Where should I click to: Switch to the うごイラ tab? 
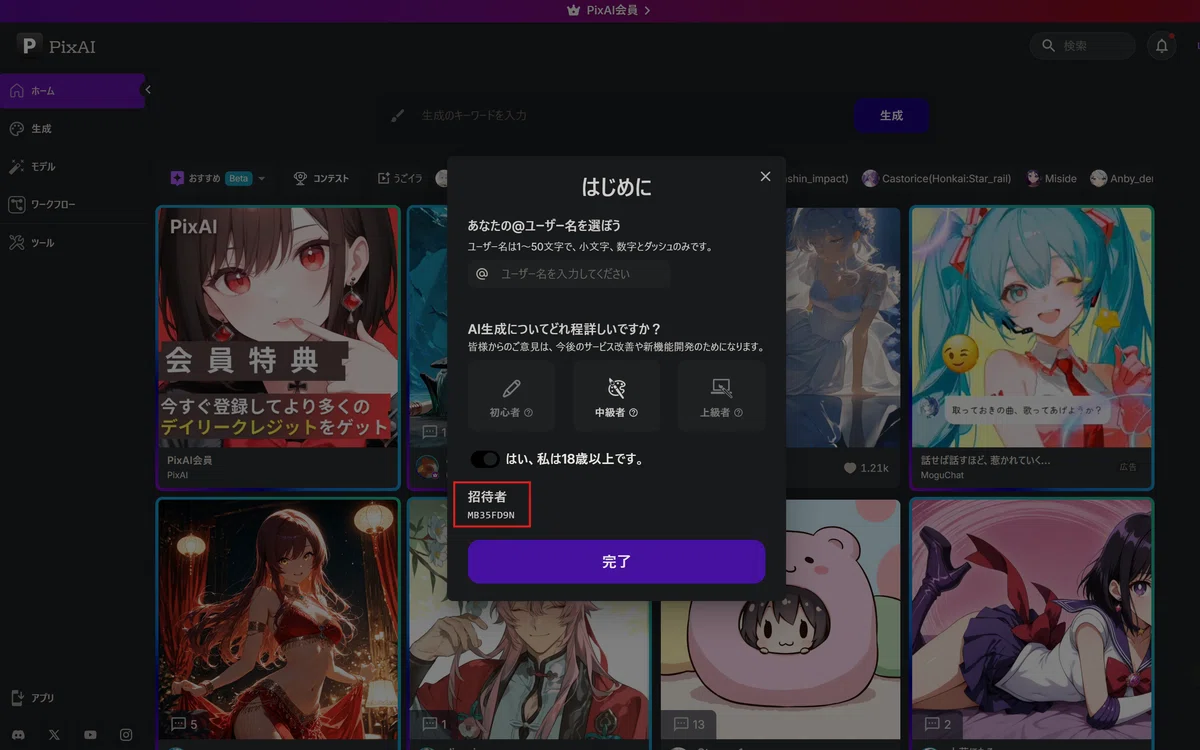[400, 178]
